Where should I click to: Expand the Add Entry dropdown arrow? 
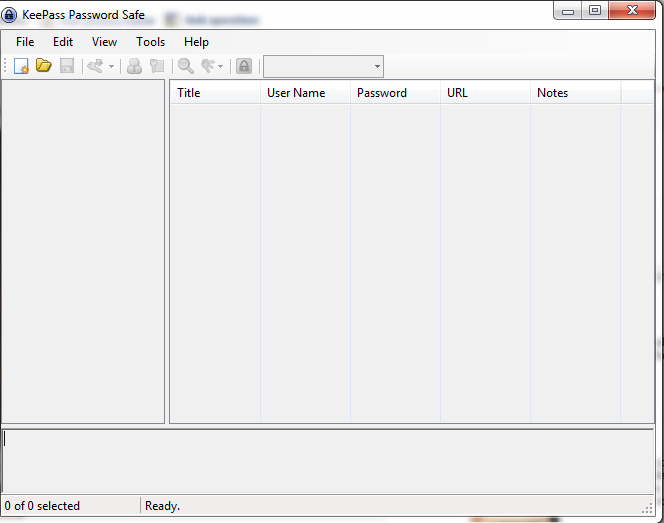coord(111,66)
